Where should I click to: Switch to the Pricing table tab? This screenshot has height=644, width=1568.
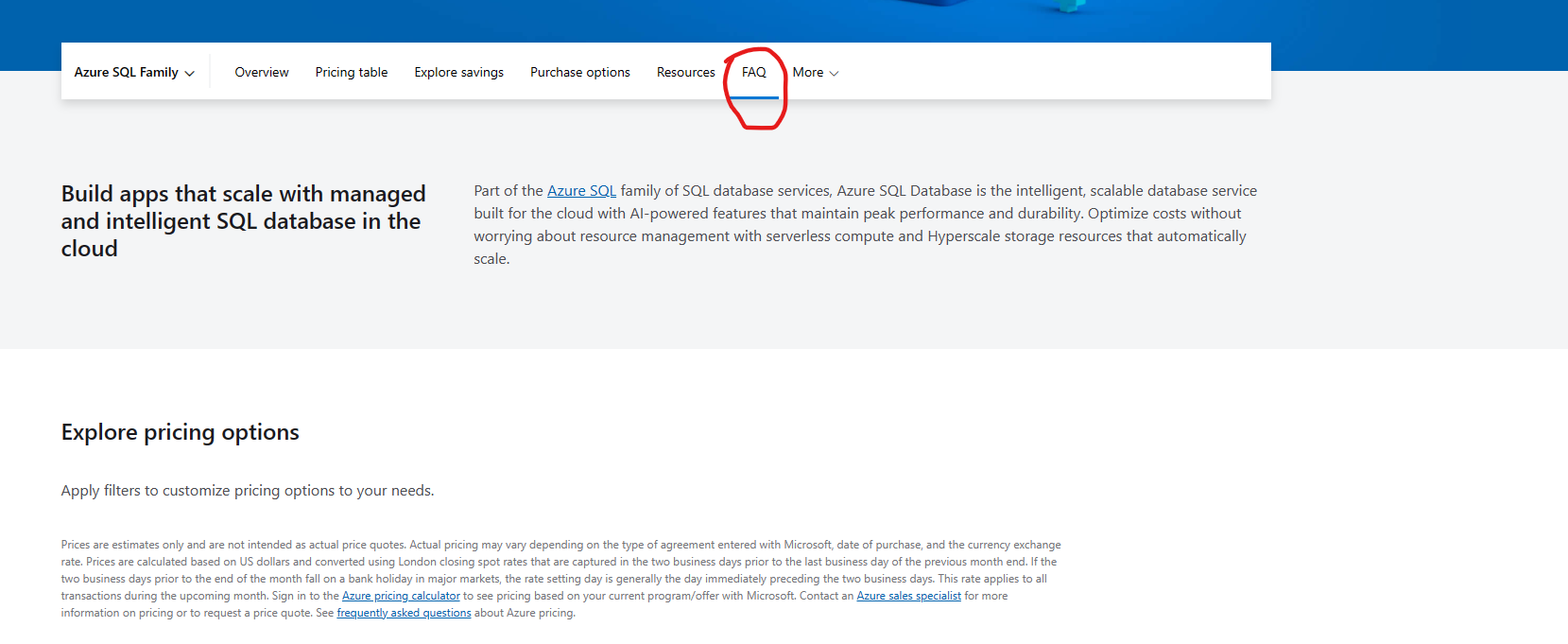point(352,72)
